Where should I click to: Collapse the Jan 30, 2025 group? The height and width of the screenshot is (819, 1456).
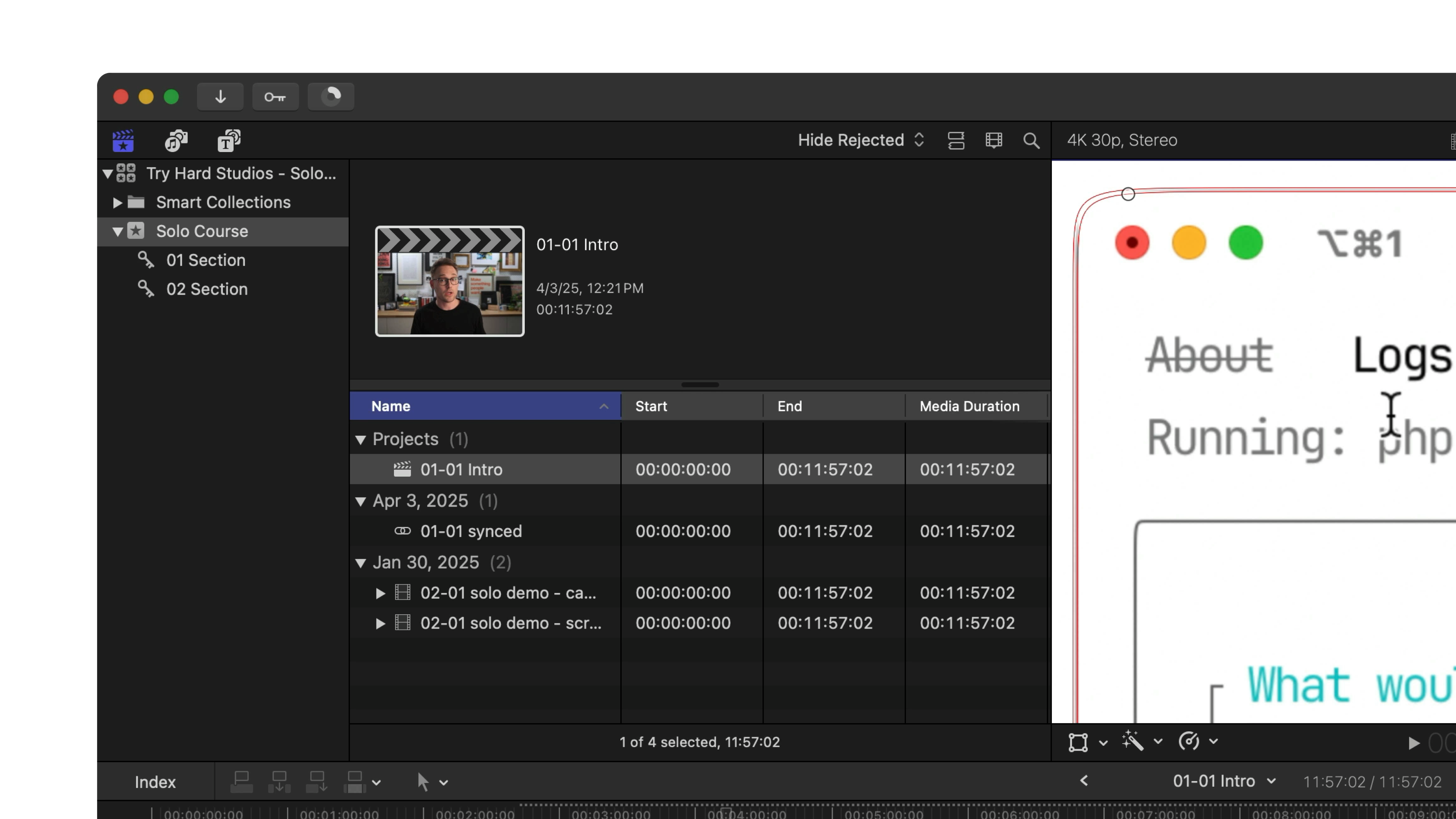point(361,562)
